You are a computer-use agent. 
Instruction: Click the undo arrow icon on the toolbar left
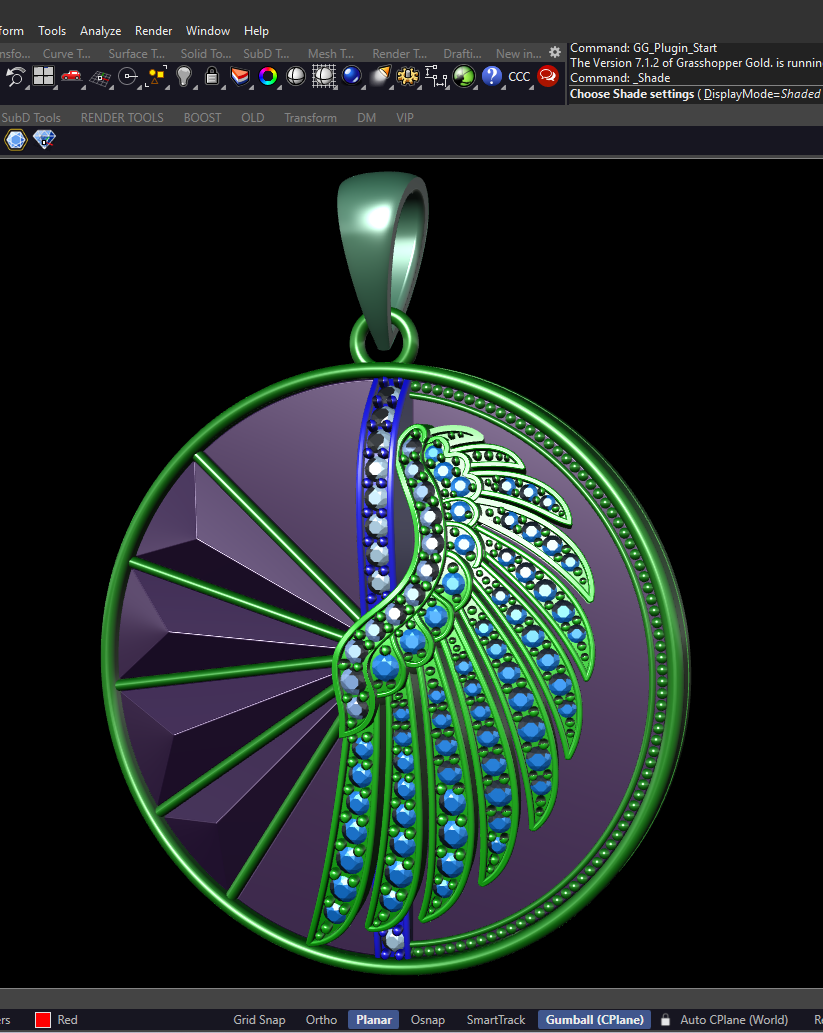click(x=15, y=76)
